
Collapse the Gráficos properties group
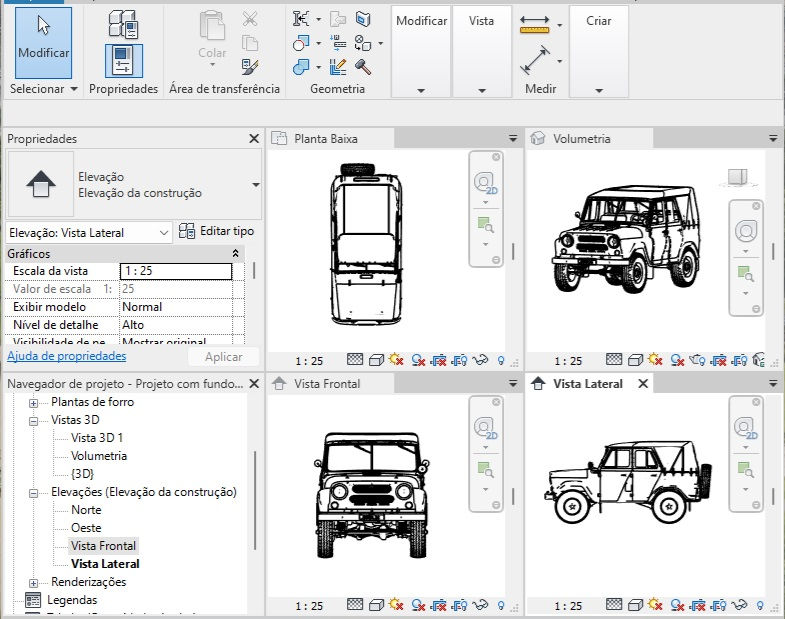click(x=235, y=253)
